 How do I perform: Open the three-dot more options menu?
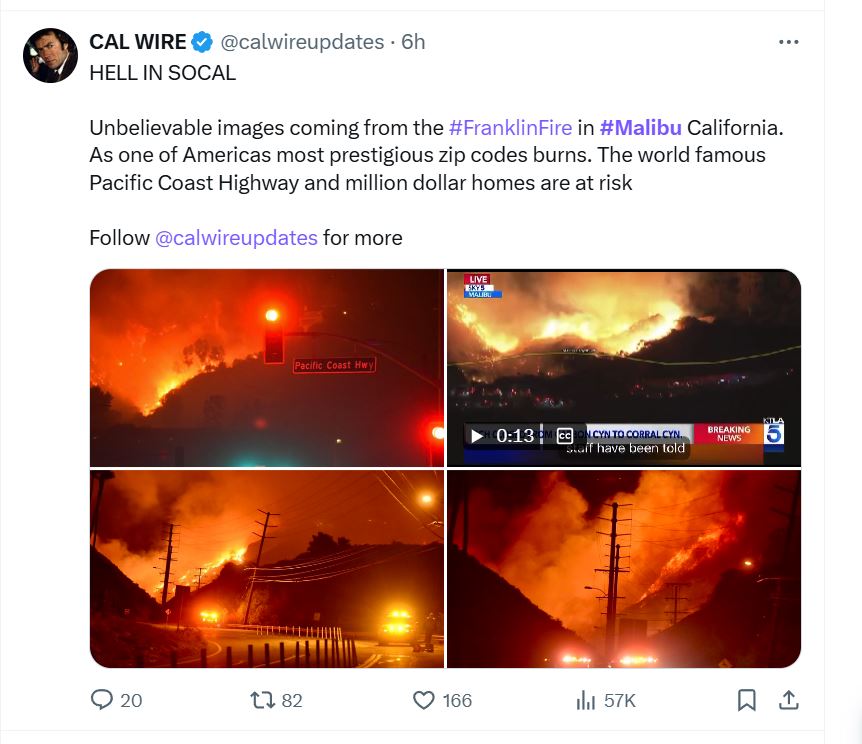[788, 42]
